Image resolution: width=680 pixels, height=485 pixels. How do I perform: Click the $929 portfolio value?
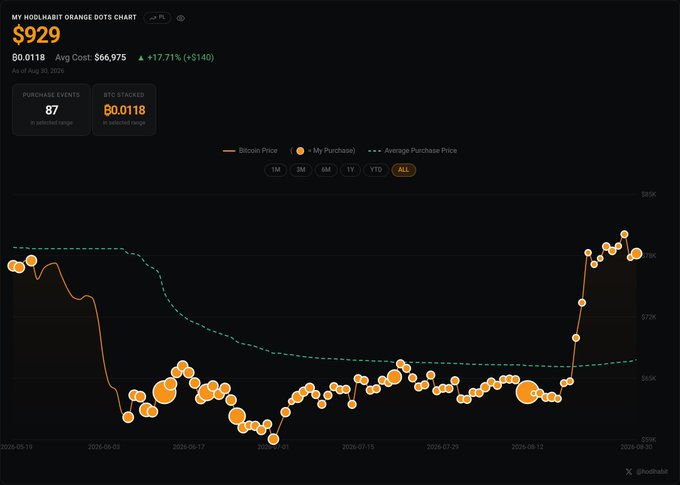[x=36, y=35]
